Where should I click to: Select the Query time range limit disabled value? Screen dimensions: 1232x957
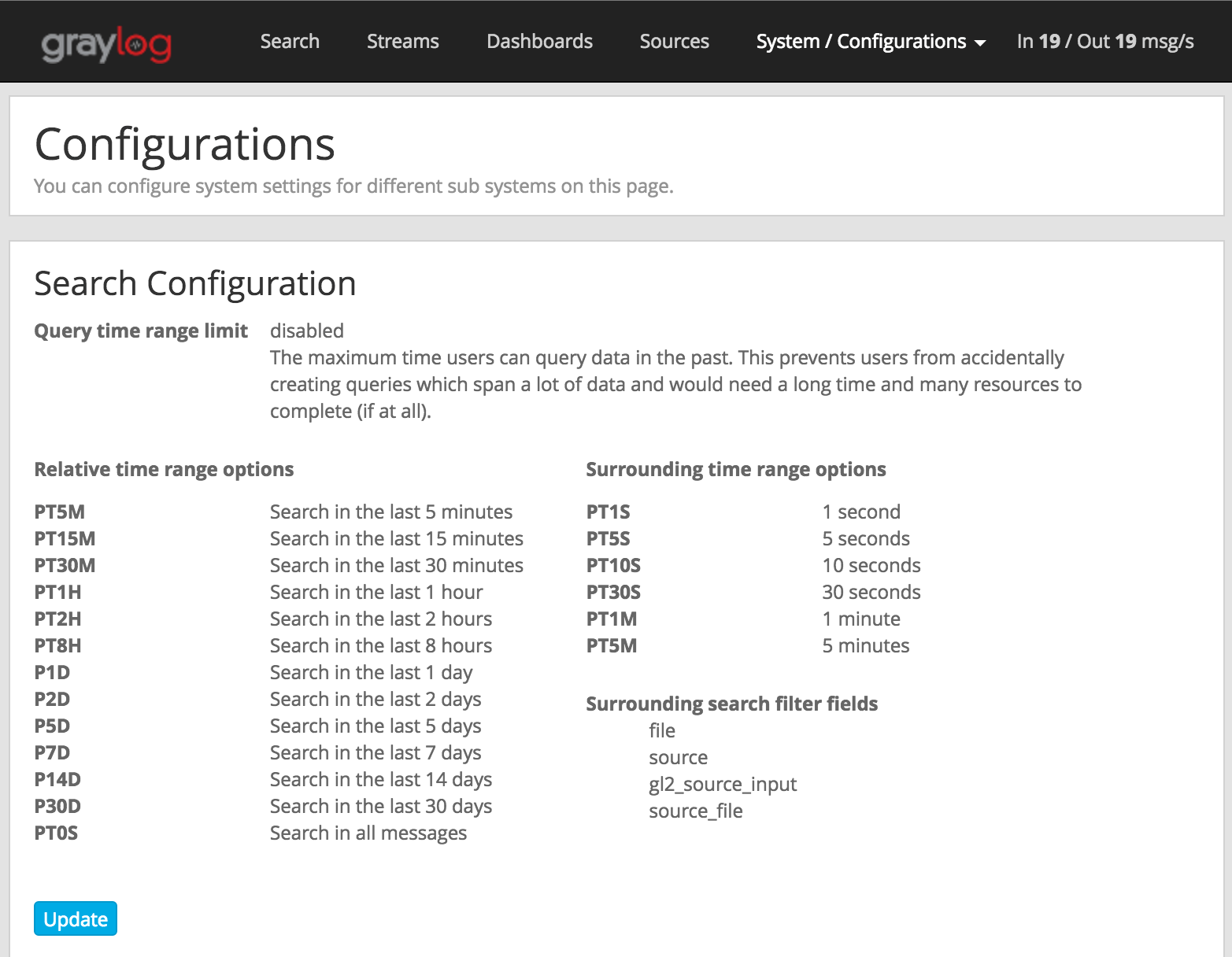[x=306, y=331]
